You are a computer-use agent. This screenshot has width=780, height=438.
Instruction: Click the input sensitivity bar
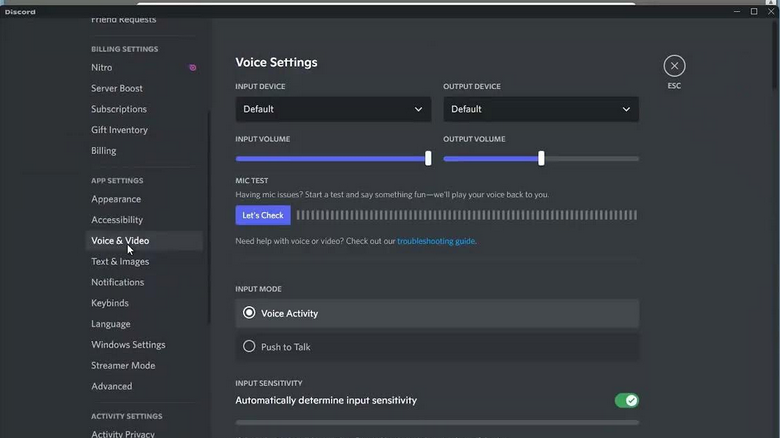coord(437,423)
